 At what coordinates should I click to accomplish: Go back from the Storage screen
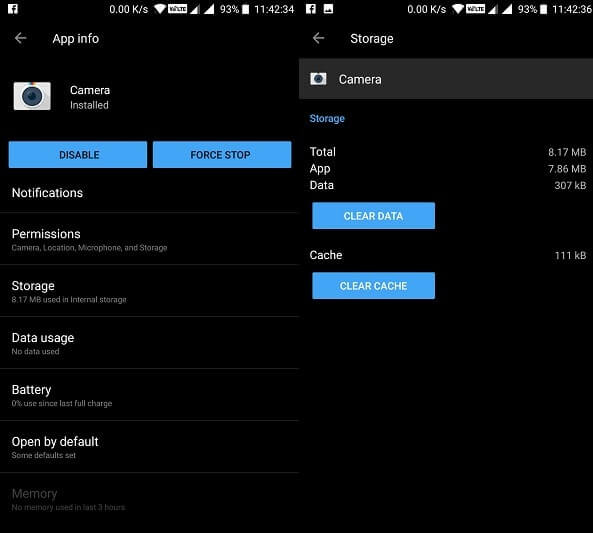(318, 38)
